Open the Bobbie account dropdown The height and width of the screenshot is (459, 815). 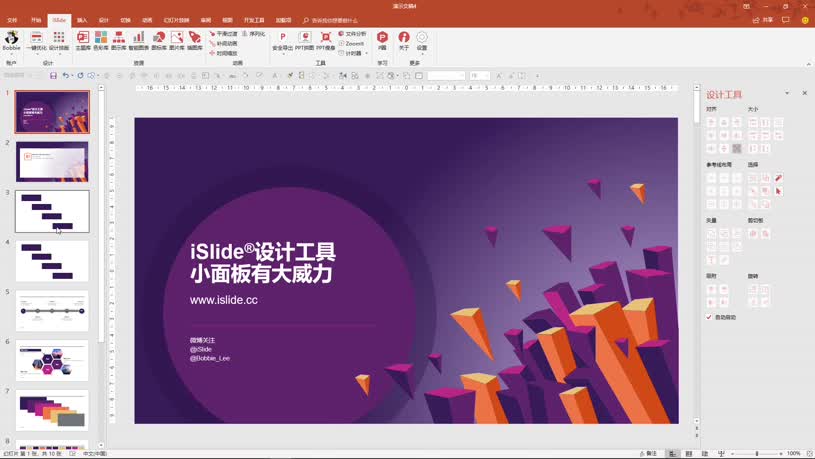(11, 43)
